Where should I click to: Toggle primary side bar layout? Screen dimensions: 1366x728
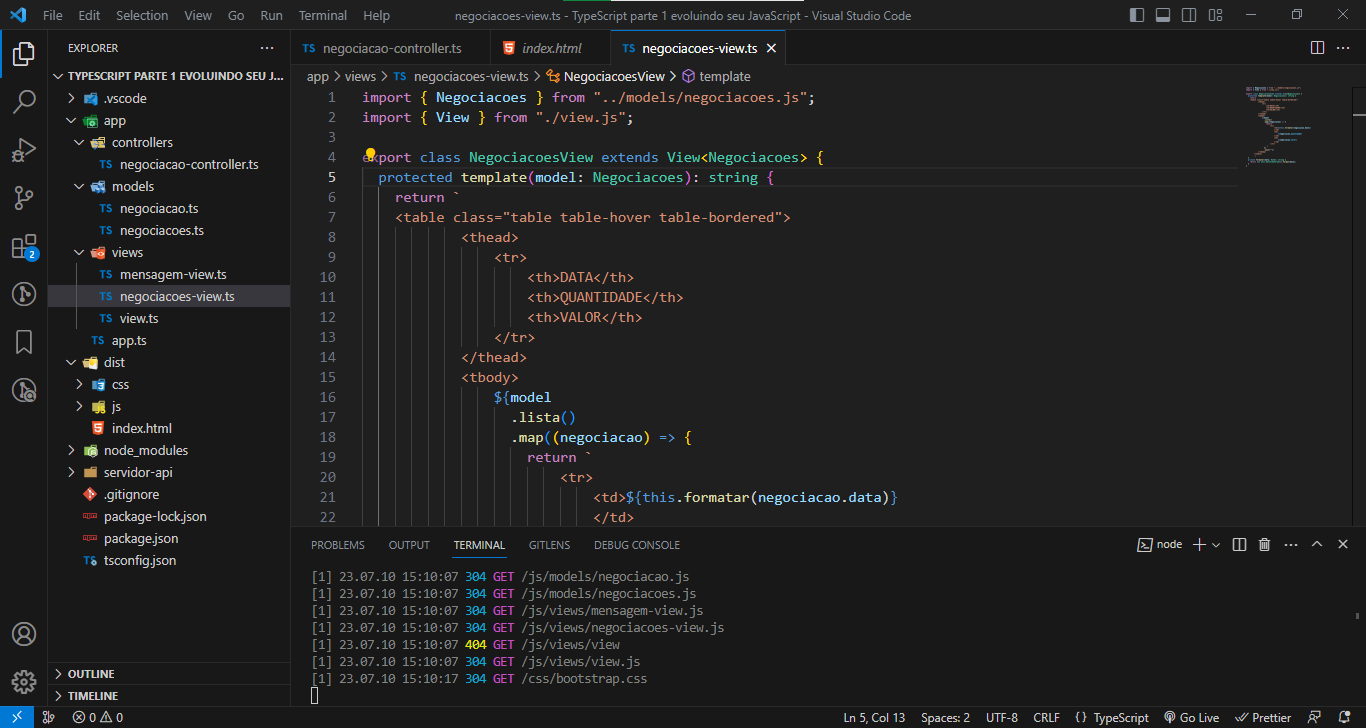tap(1137, 15)
